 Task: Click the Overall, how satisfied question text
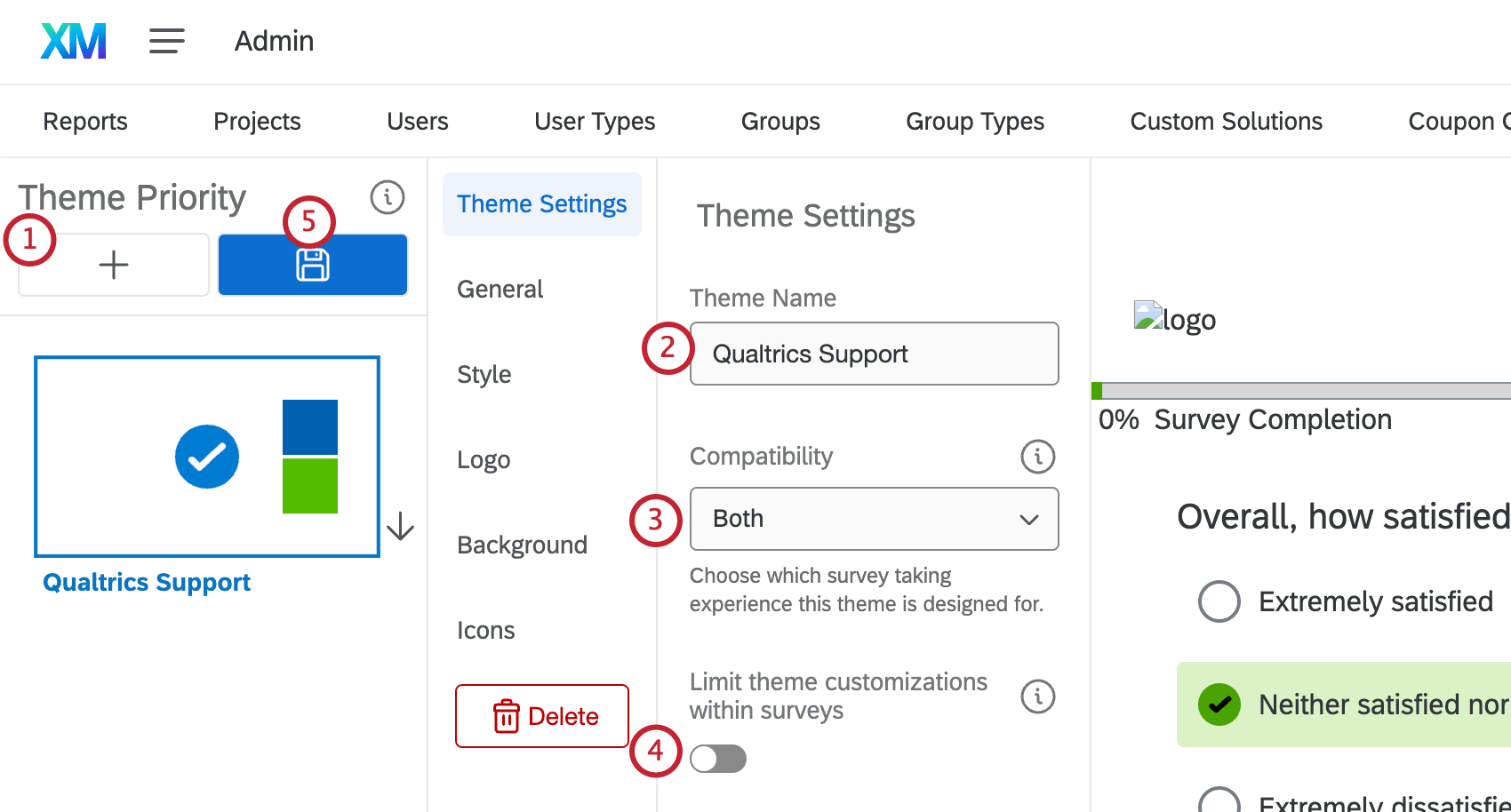tap(1344, 516)
